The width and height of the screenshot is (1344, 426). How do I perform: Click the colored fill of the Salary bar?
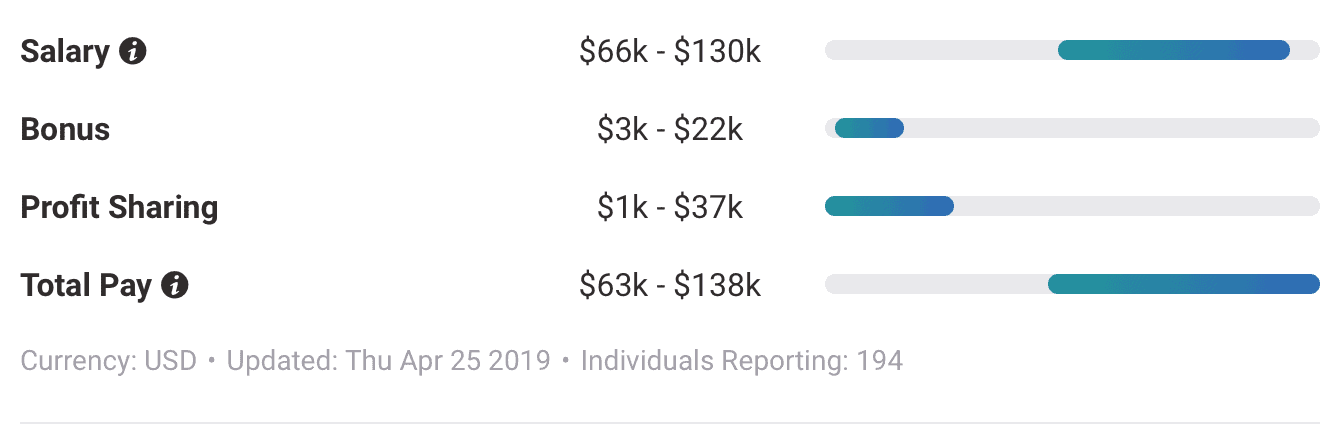tap(1173, 50)
